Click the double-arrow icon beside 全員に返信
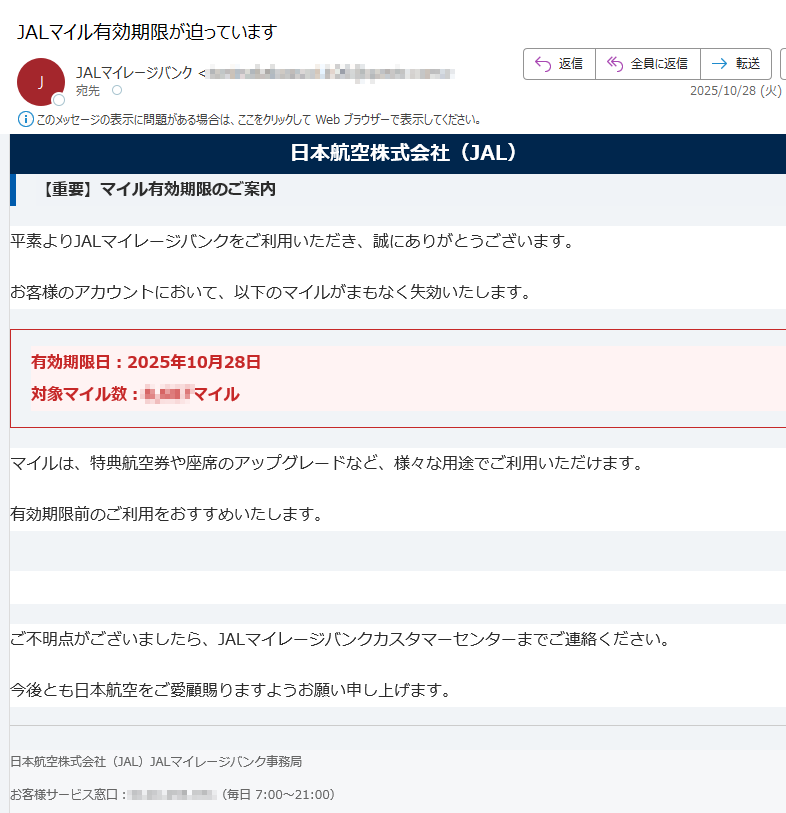This screenshot has height=813, width=786. tap(615, 64)
